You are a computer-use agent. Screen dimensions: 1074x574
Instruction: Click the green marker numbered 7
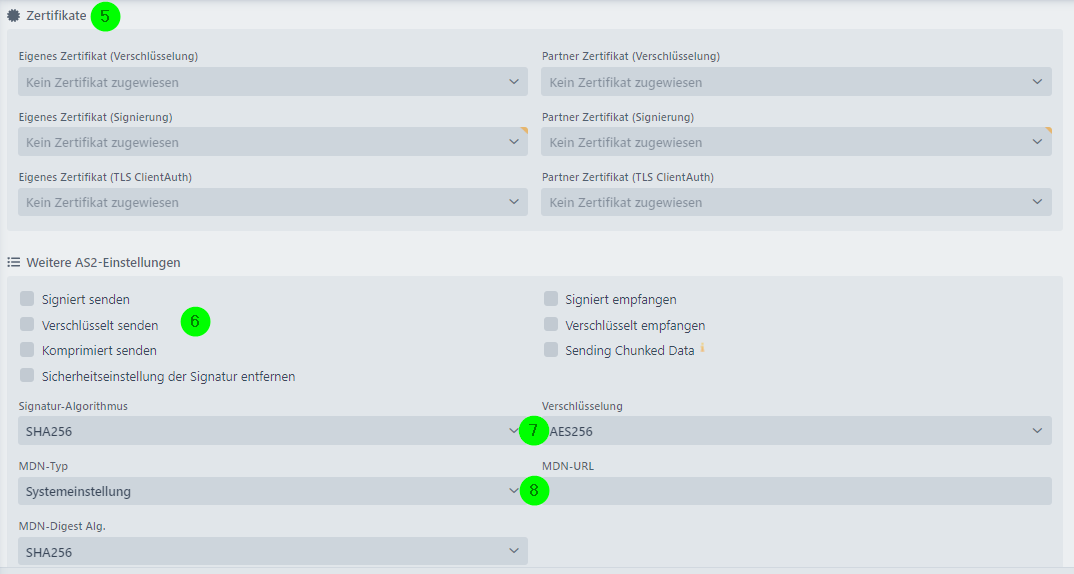(x=534, y=431)
